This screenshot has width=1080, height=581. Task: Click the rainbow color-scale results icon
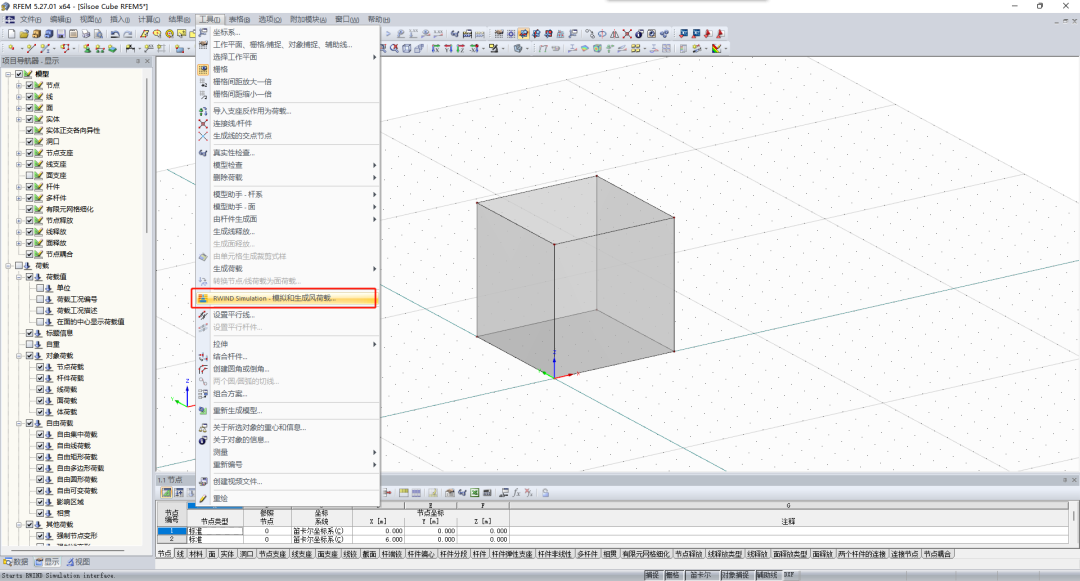point(716,48)
